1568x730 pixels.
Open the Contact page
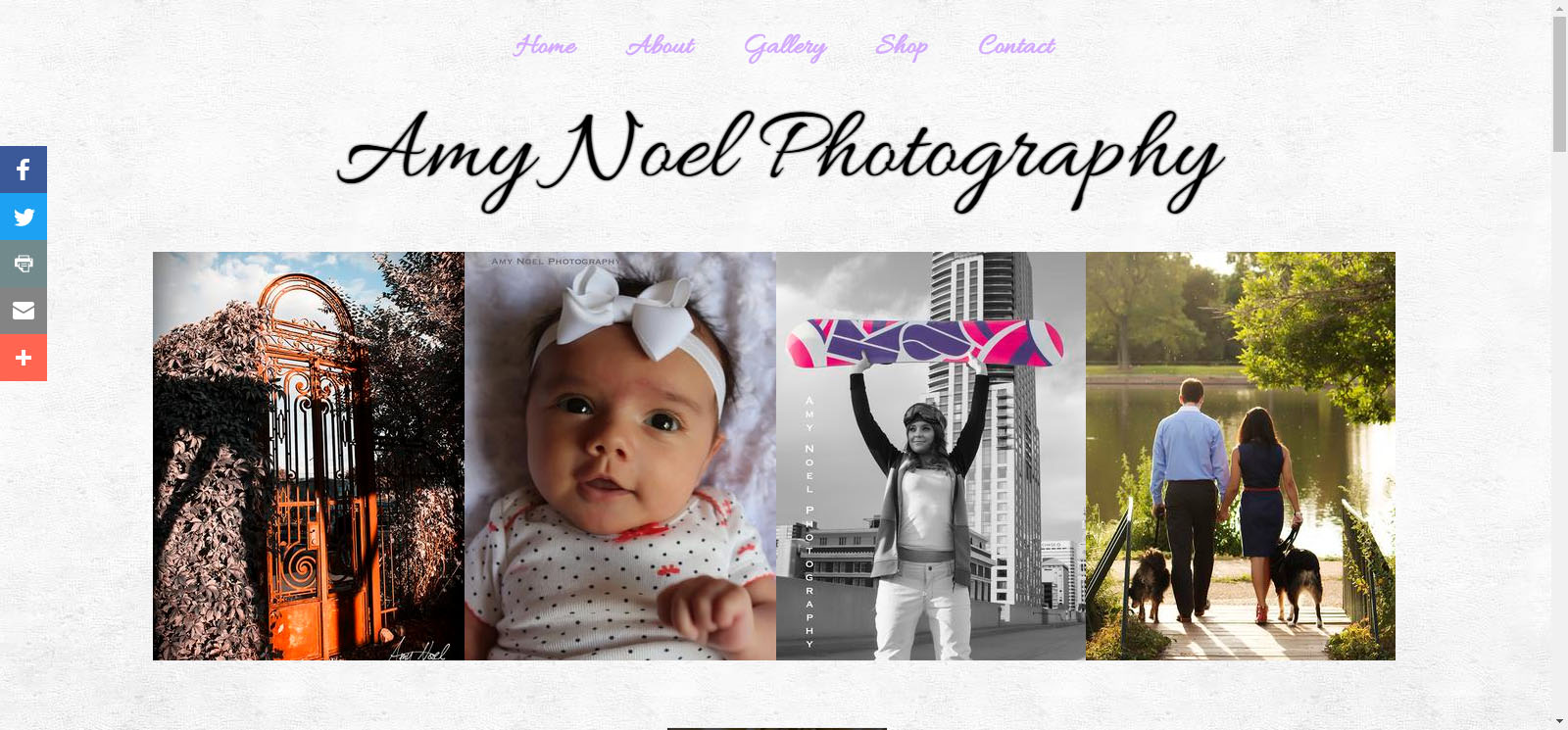(1016, 46)
